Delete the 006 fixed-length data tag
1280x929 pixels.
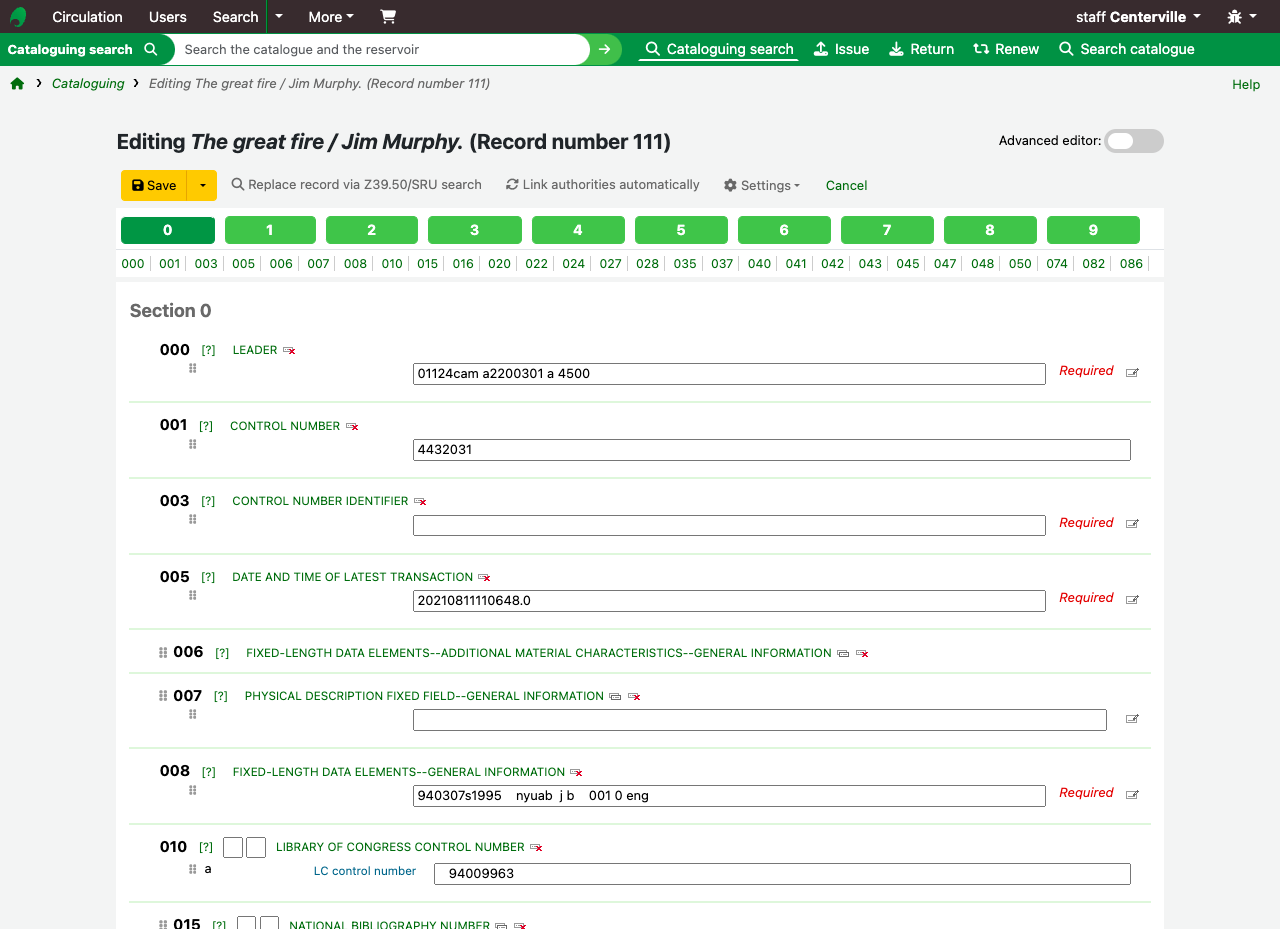(862, 654)
